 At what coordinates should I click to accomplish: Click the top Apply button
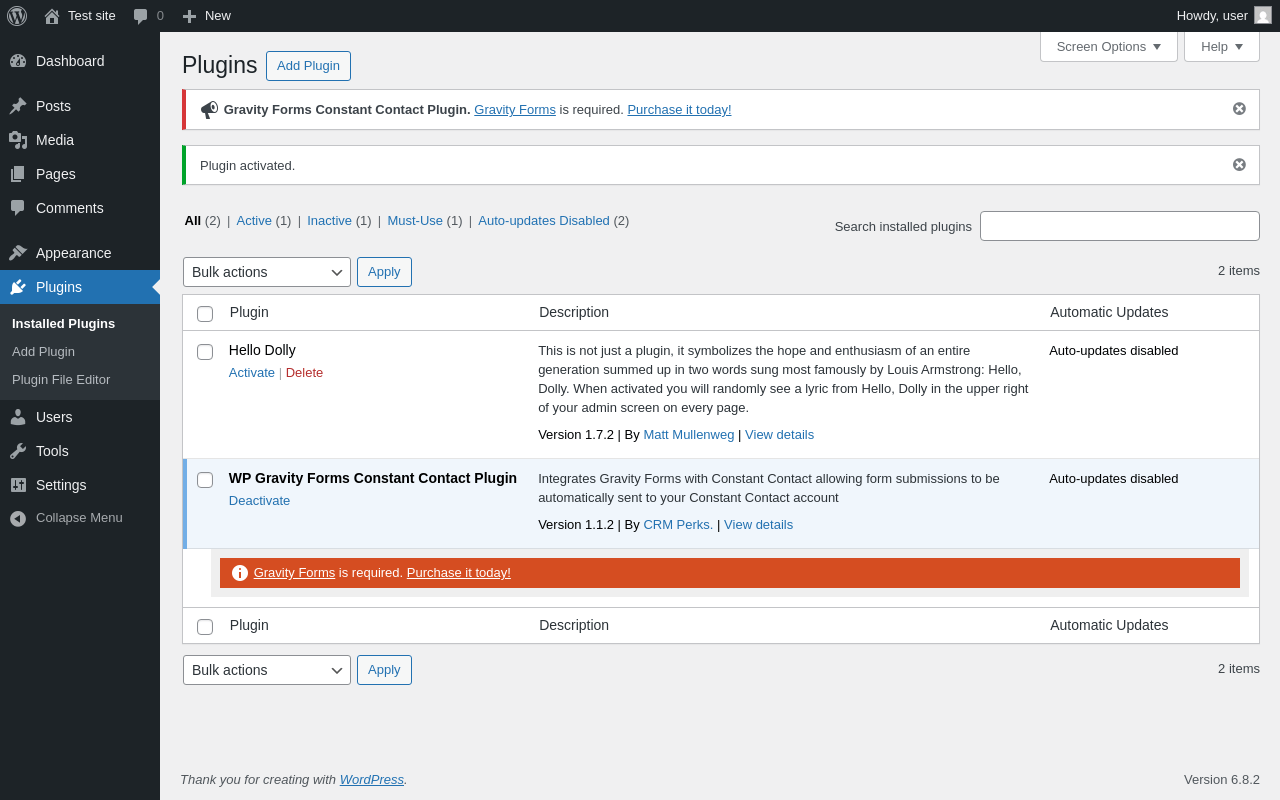(384, 272)
